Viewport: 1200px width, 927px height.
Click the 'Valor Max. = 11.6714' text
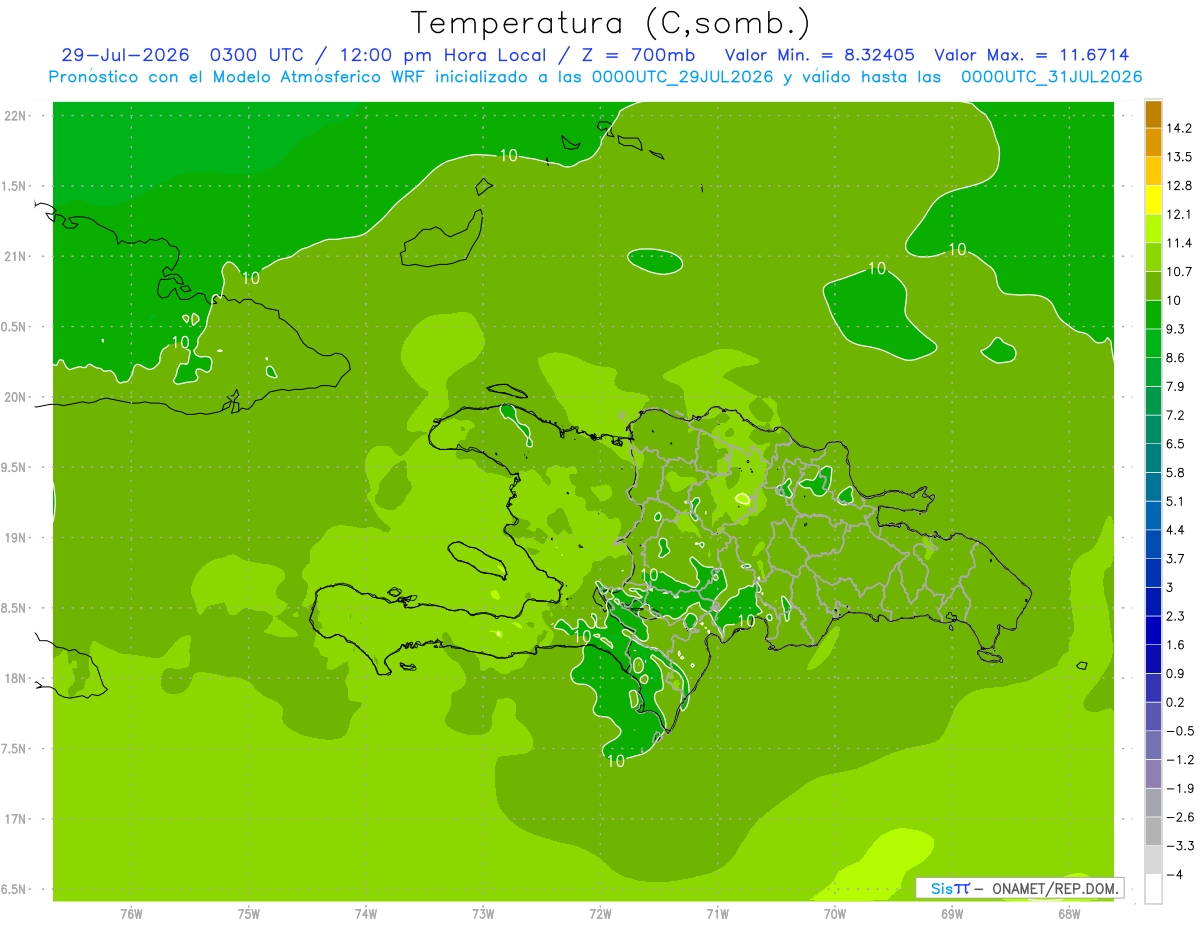click(1031, 55)
